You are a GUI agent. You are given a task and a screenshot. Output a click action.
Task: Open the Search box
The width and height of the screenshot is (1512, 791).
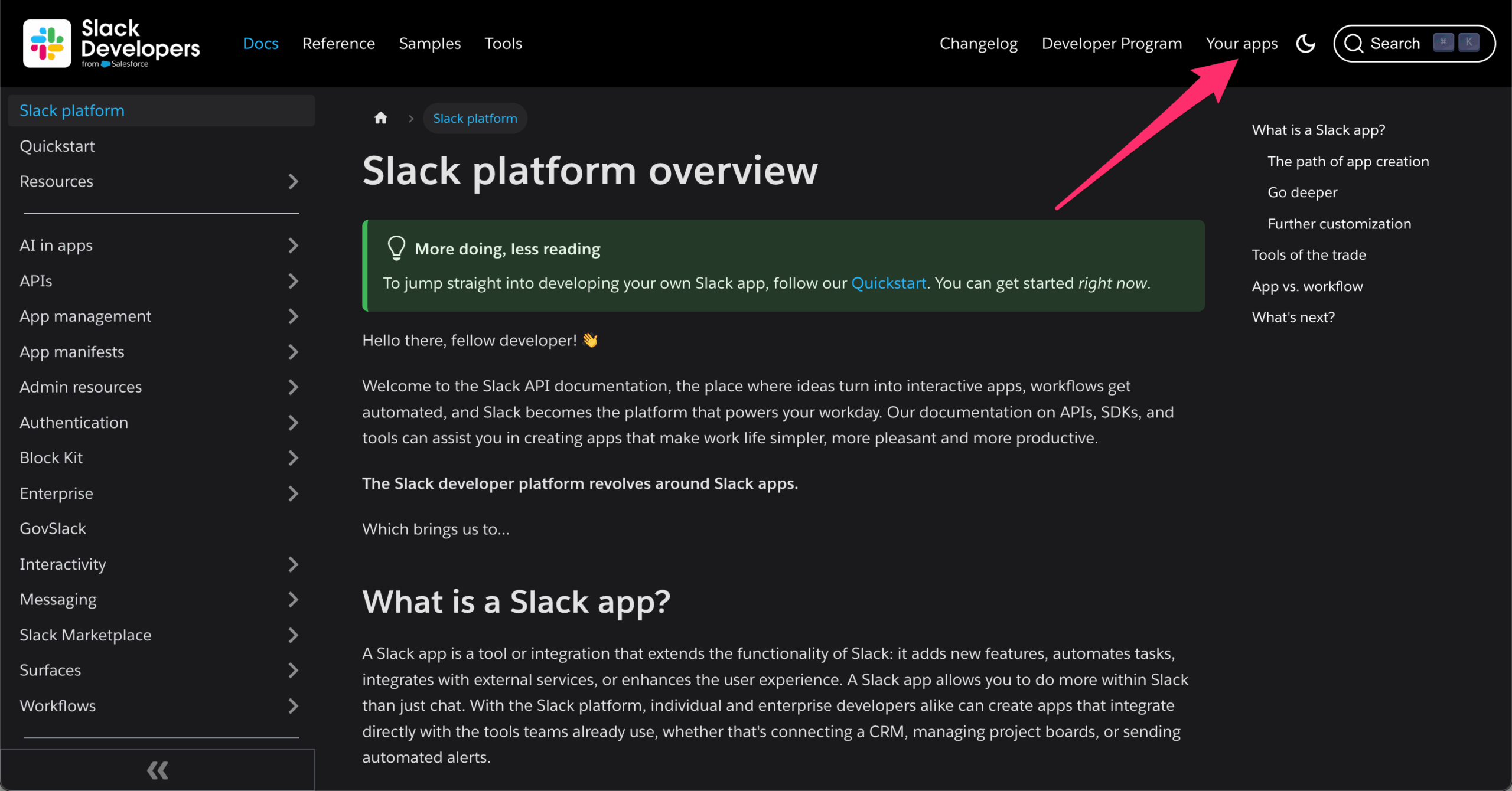tap(1414, 44)
